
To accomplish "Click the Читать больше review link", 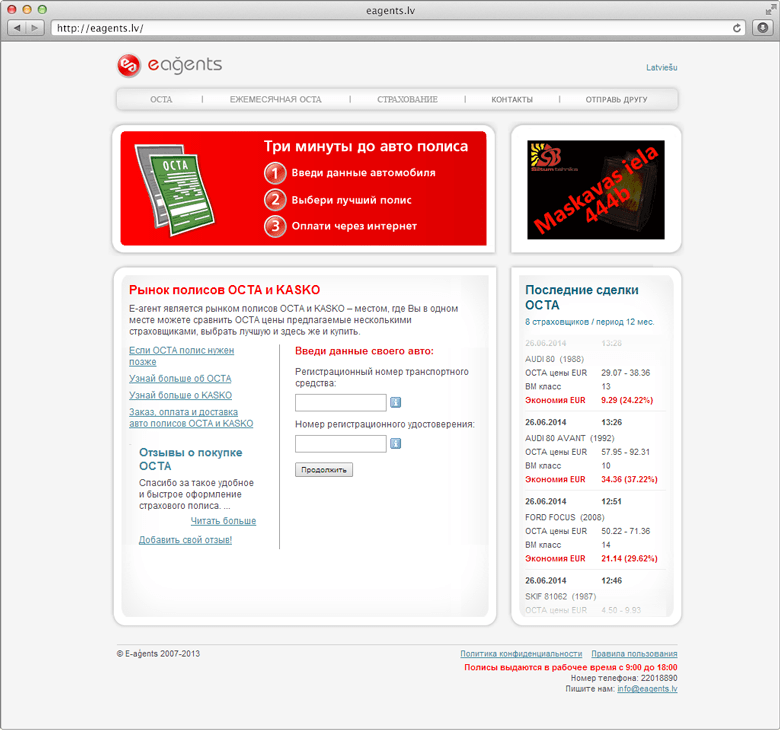I will 223,521.
